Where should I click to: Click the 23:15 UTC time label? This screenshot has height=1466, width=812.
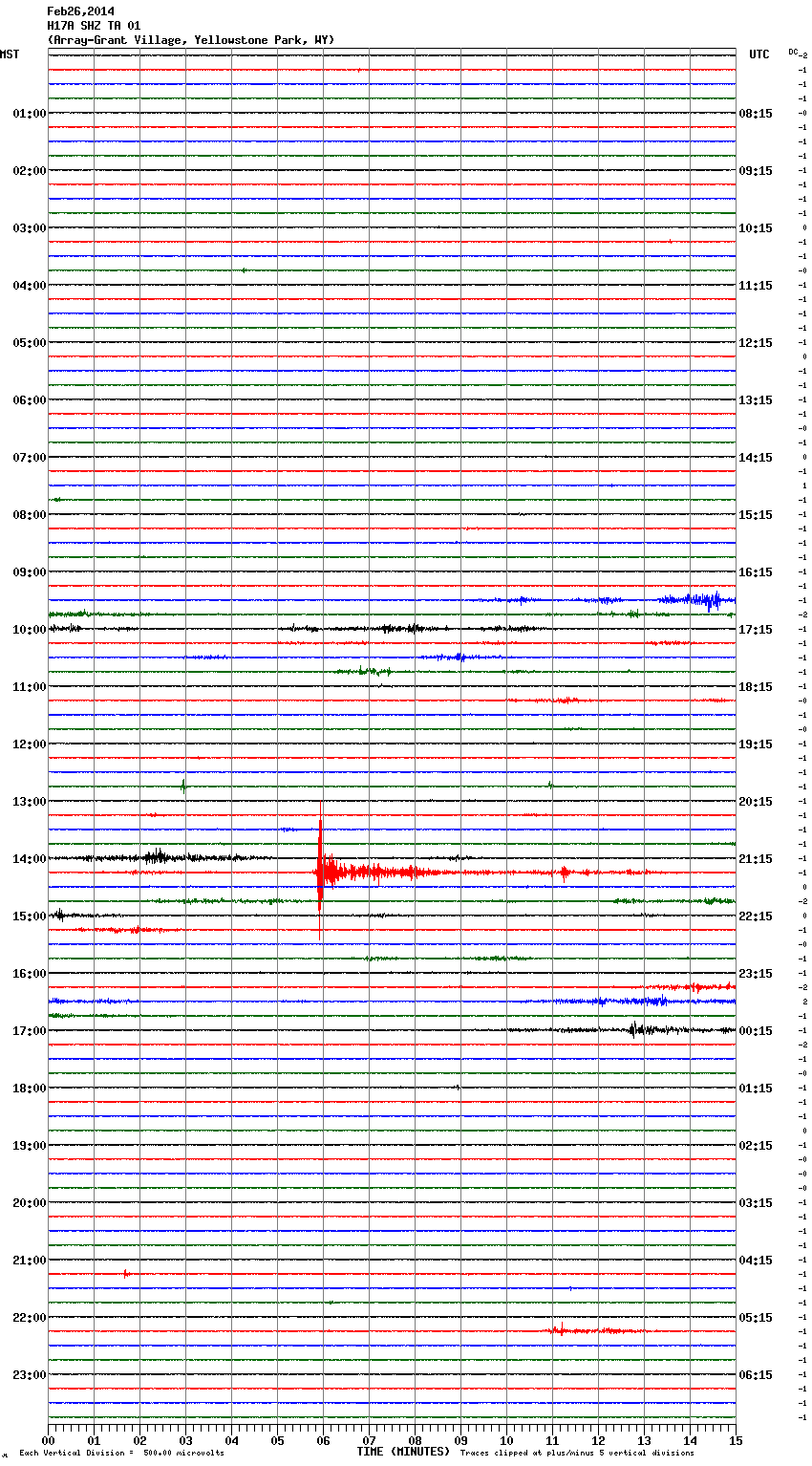pos(756,973)
